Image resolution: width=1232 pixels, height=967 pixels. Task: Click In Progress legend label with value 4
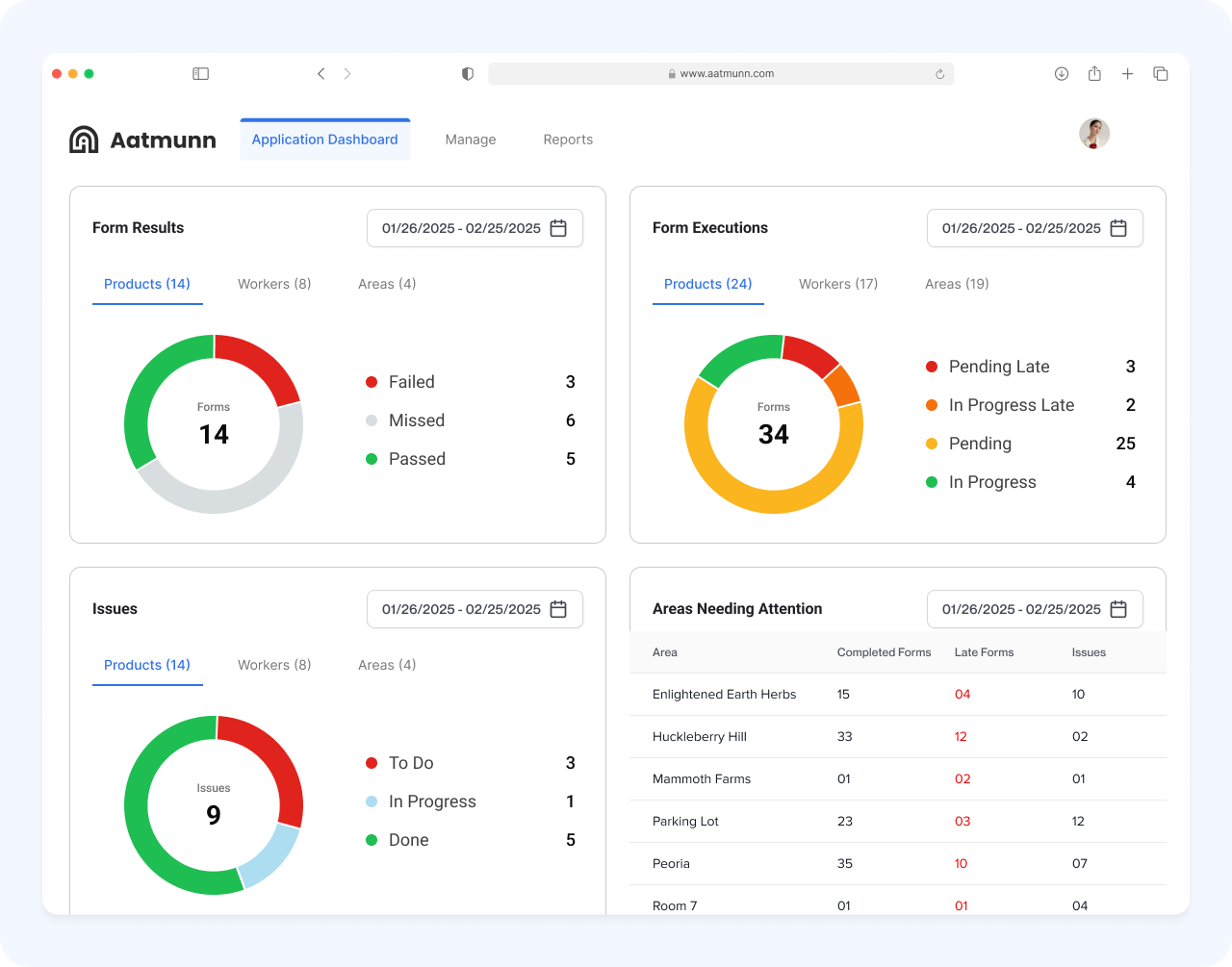(992, 482)
